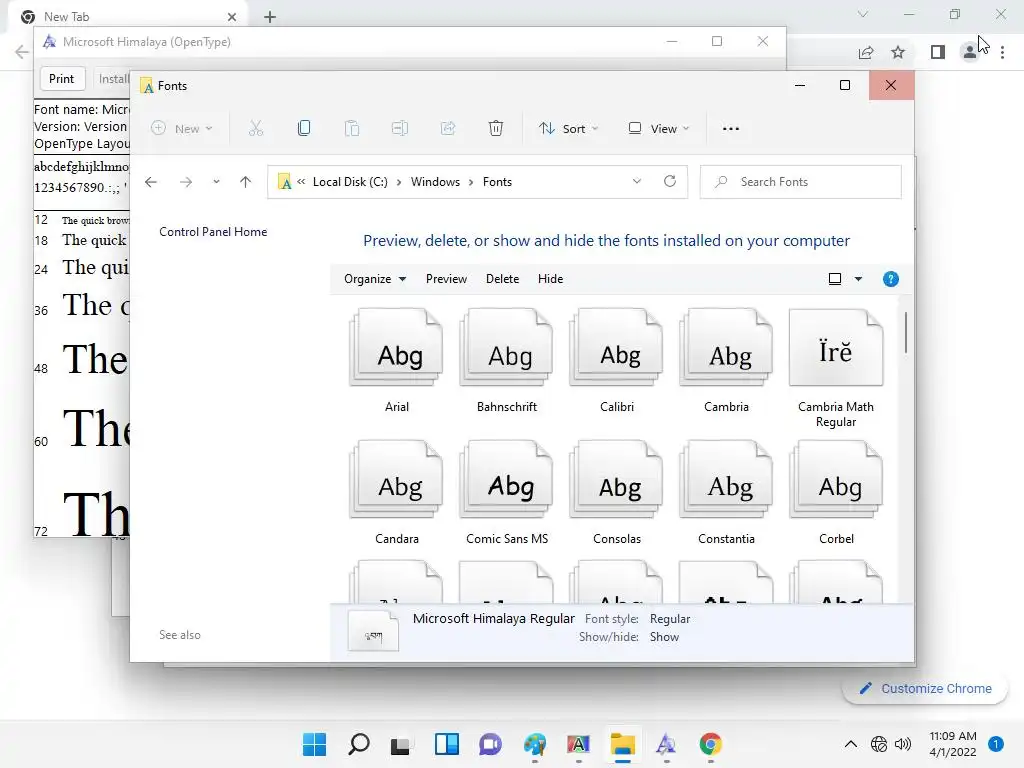Open the Control Panel Home link
This screenshot has height=768, width=1024.
point(213,232)
